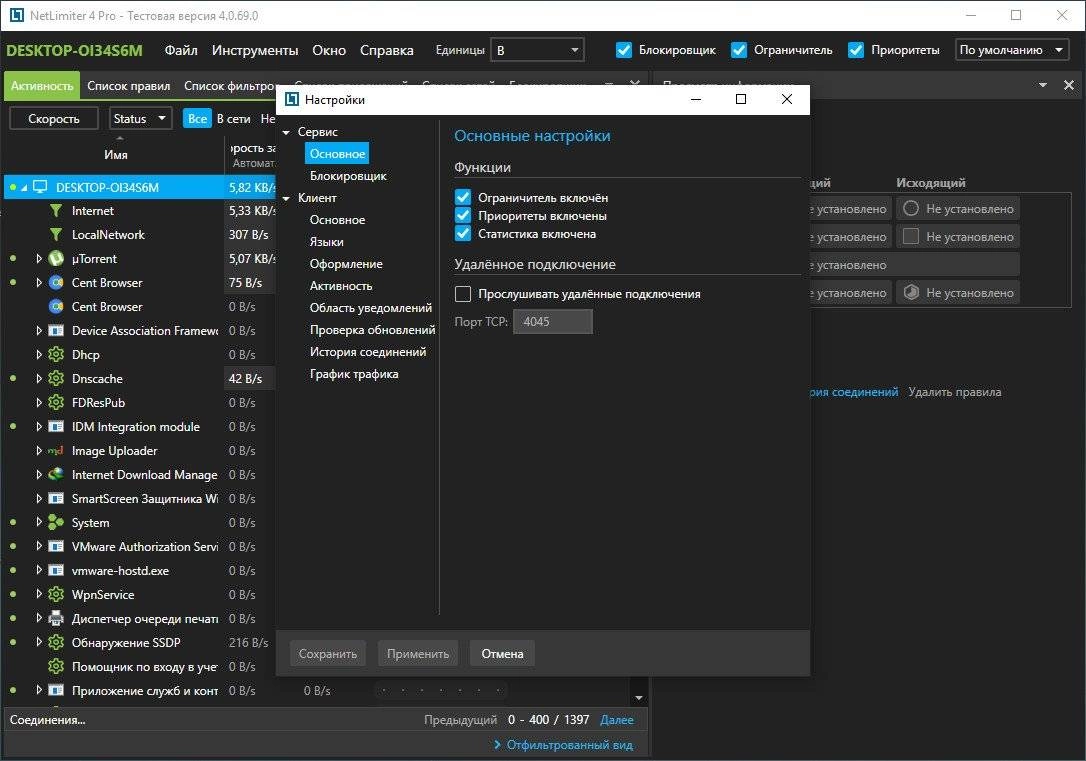The height and width of the screenshot is (761, 1086).
Task: Click the Помощник по входу gear icon
Action: point(55,667)
